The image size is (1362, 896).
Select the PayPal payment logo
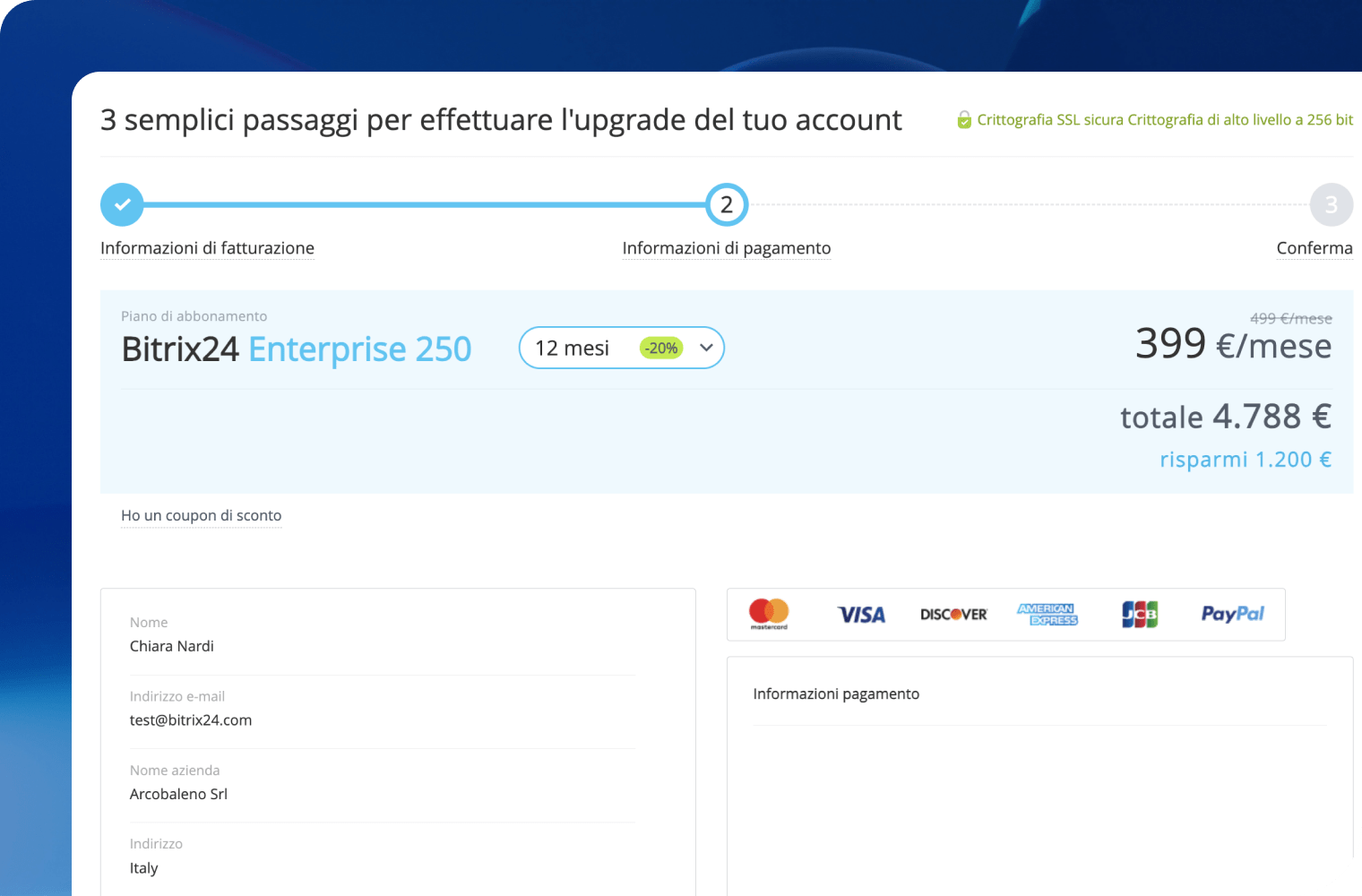click(x=1232, y=614)
